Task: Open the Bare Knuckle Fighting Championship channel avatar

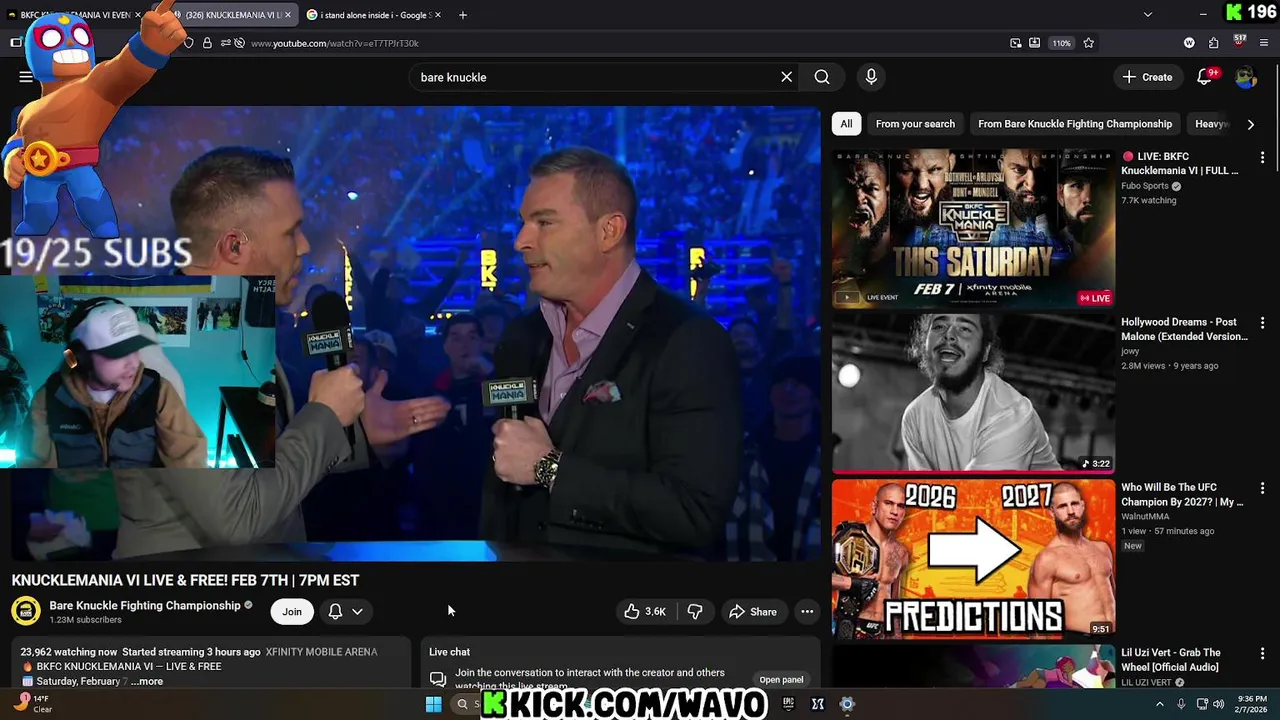Action: coord(26,611)
